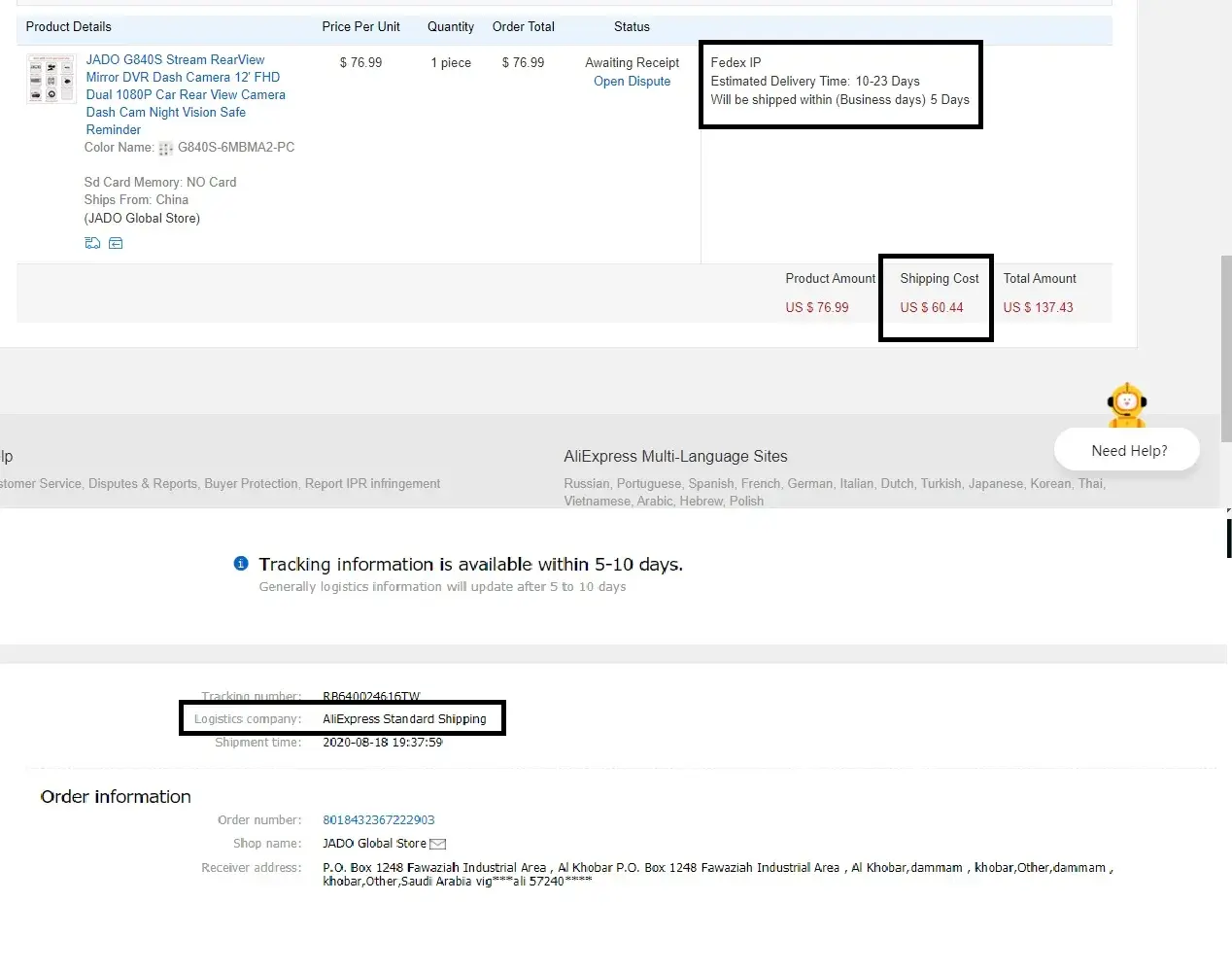Click the (JADO Global Store) text under Ships From
The width and height of the screenshot is (1232, 972).
pos(142,218)
